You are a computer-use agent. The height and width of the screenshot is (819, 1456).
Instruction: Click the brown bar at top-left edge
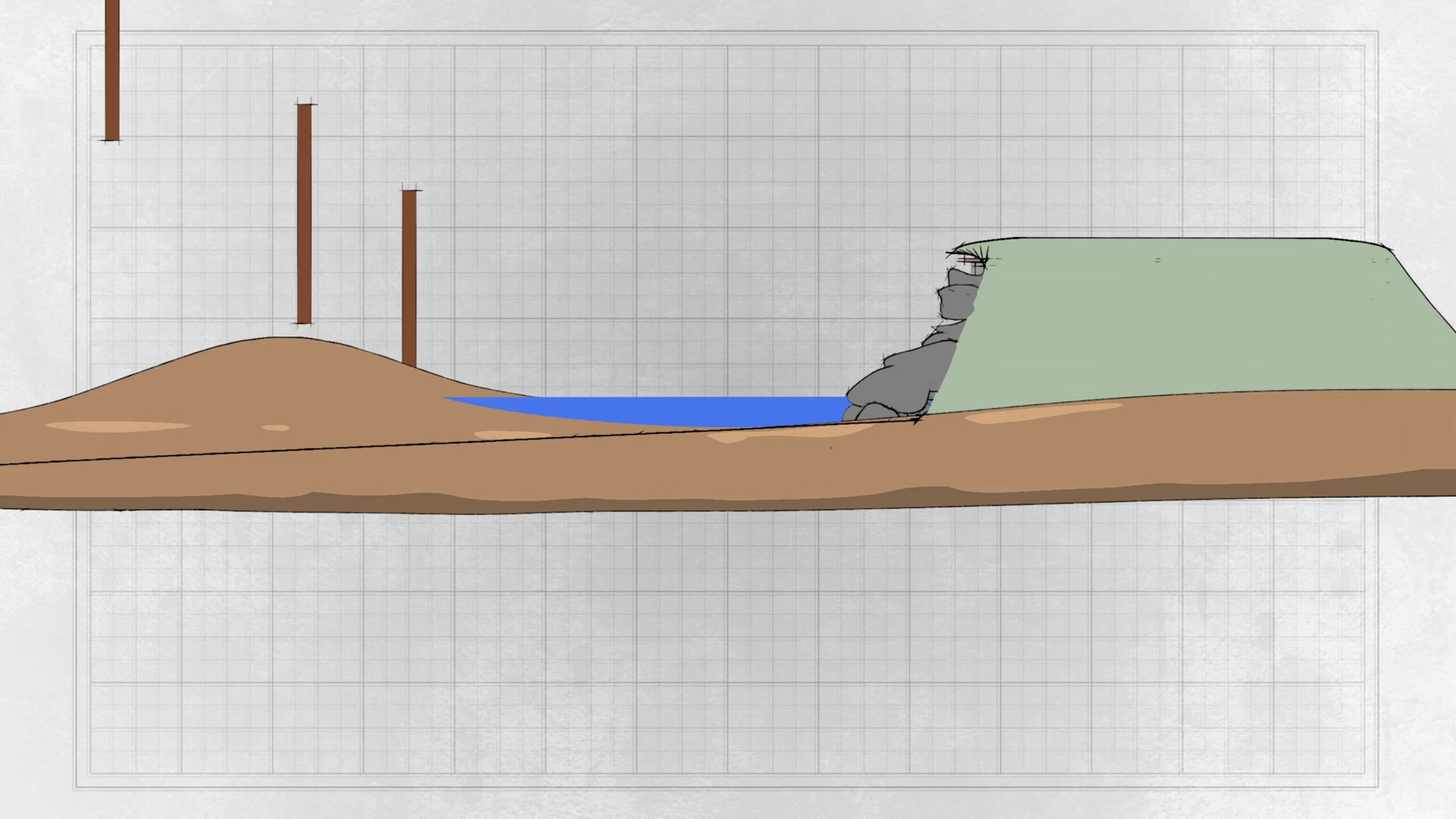112,70
